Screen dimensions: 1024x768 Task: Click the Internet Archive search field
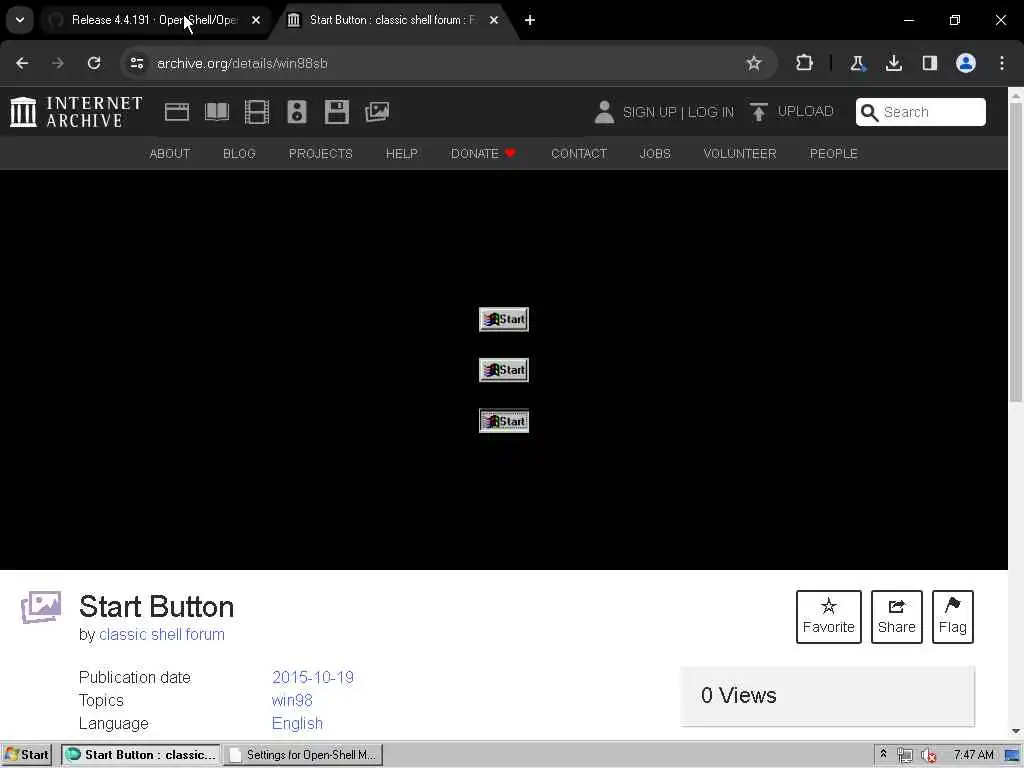(921, 112)
